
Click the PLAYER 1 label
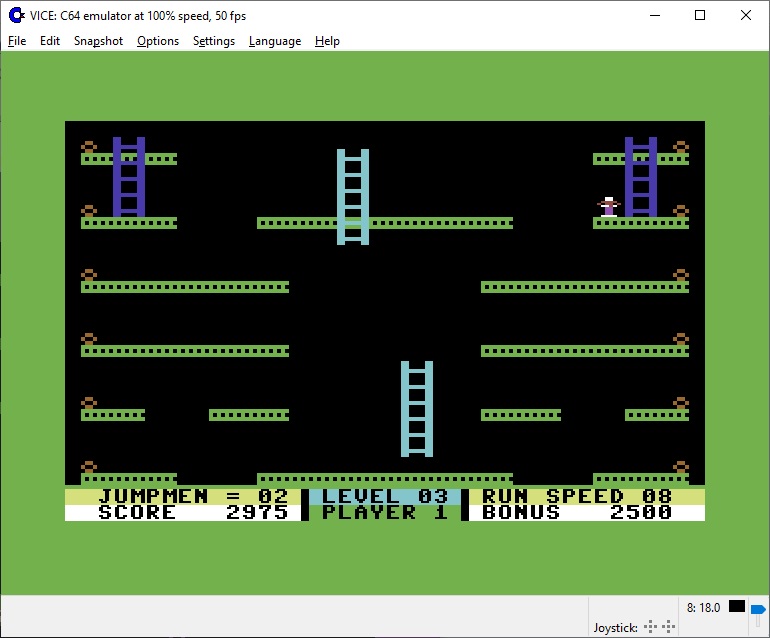385,512
